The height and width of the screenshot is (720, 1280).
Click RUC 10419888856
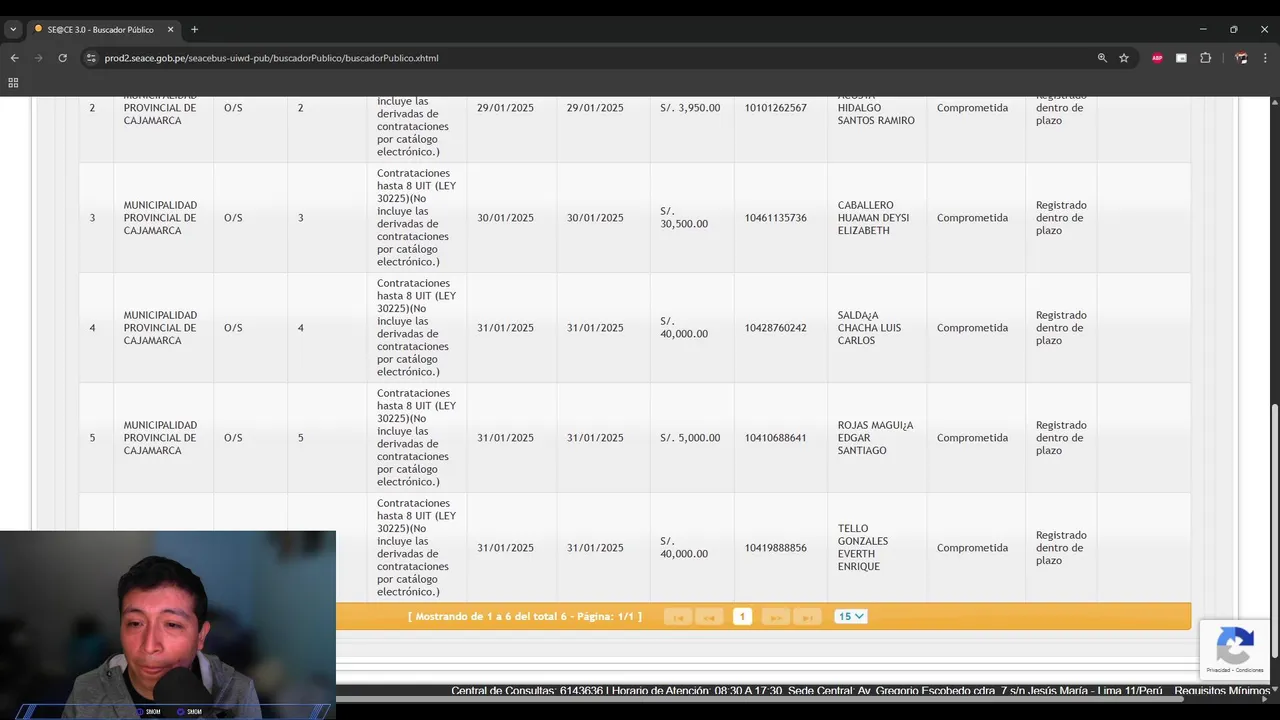coord(775,548)
